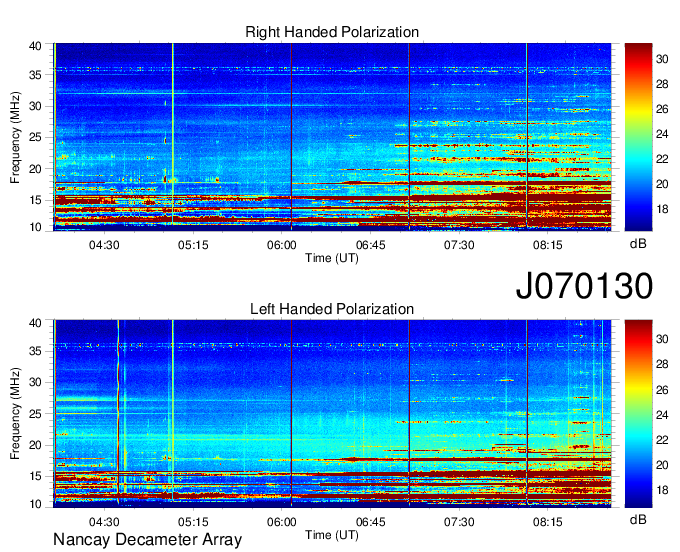680x552 pixels.
Task: Click inside the Right Handed Polarization spectrogram
Action: click(x=332, y=137)
